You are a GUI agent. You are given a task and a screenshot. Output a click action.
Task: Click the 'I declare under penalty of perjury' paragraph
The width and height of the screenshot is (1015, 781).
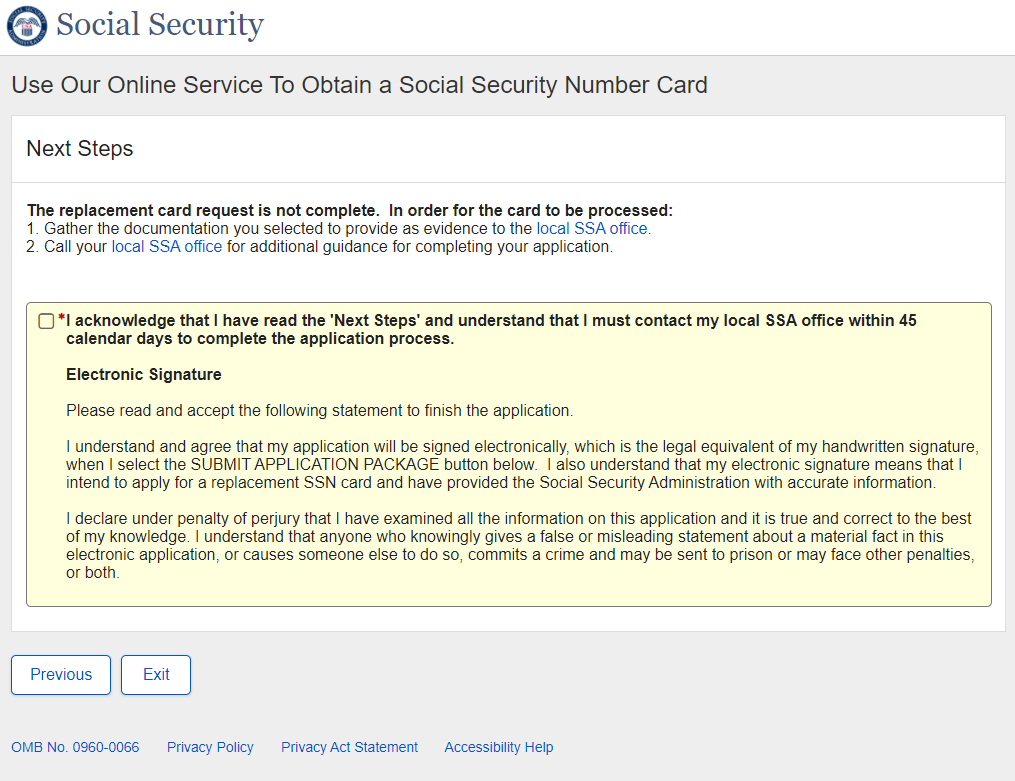coord(520,546)
